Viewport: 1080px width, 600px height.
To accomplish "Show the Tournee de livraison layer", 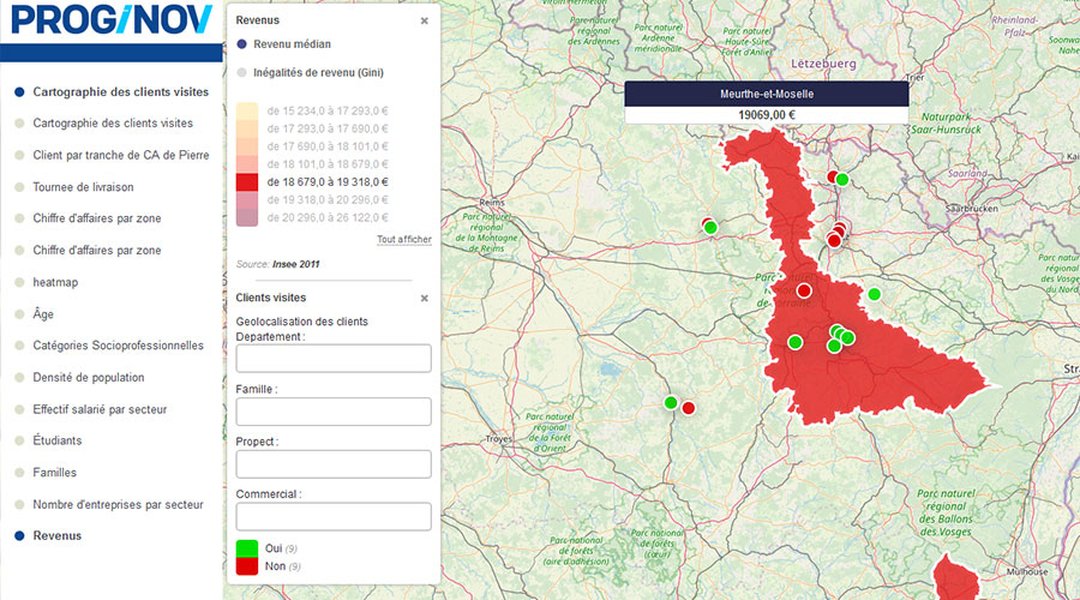I will pos(83,187).
